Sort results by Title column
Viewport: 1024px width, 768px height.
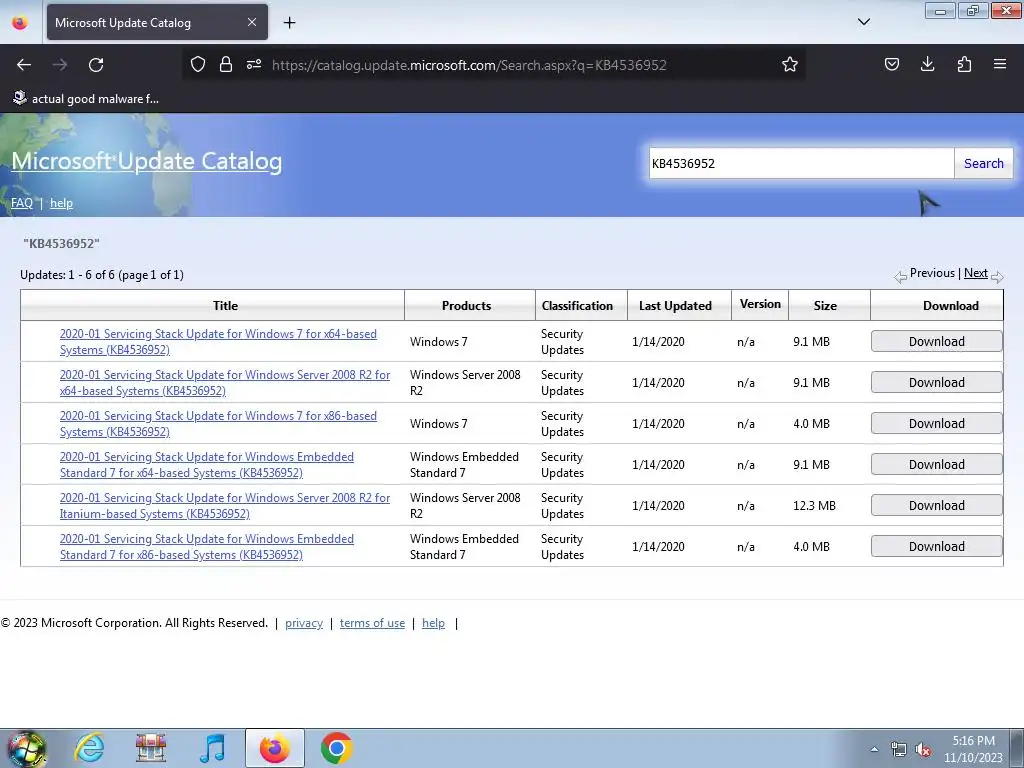click(x=225, y=306)
